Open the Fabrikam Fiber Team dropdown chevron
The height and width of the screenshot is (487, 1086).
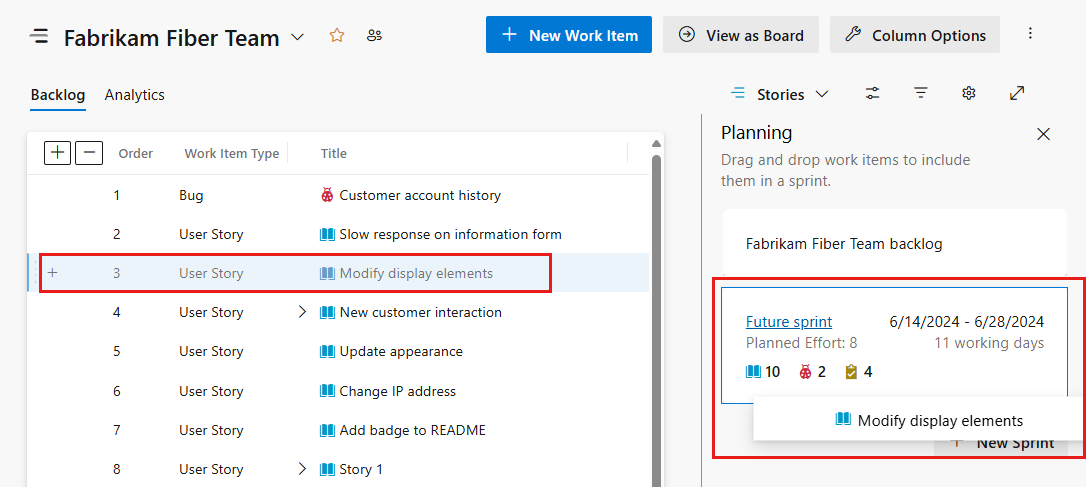(297, 37)
